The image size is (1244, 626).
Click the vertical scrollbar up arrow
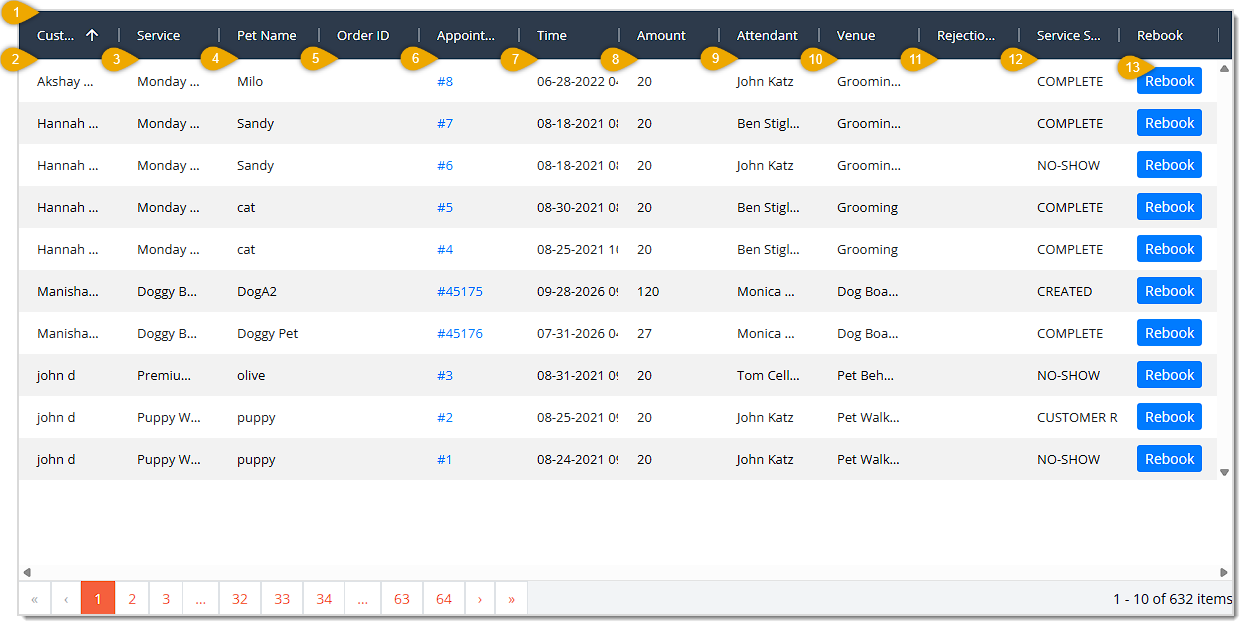point(1225,68)
